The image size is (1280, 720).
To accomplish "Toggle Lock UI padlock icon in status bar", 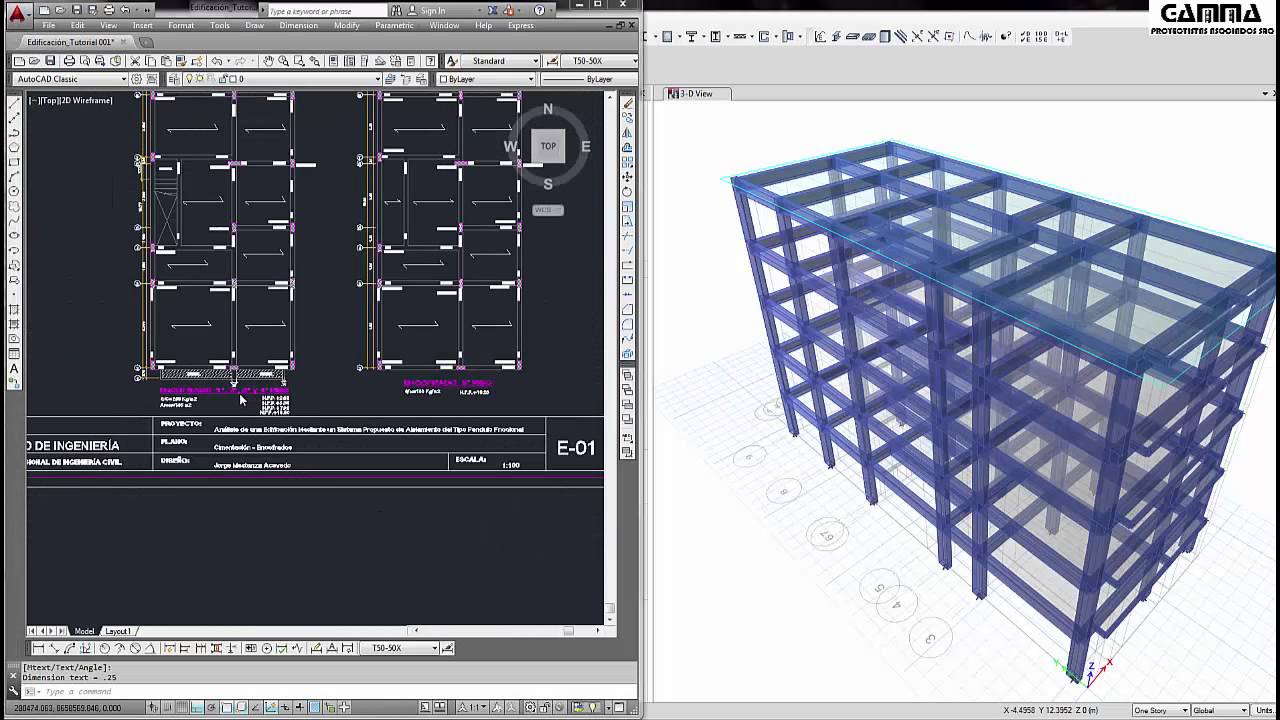I will click(545, 707).
